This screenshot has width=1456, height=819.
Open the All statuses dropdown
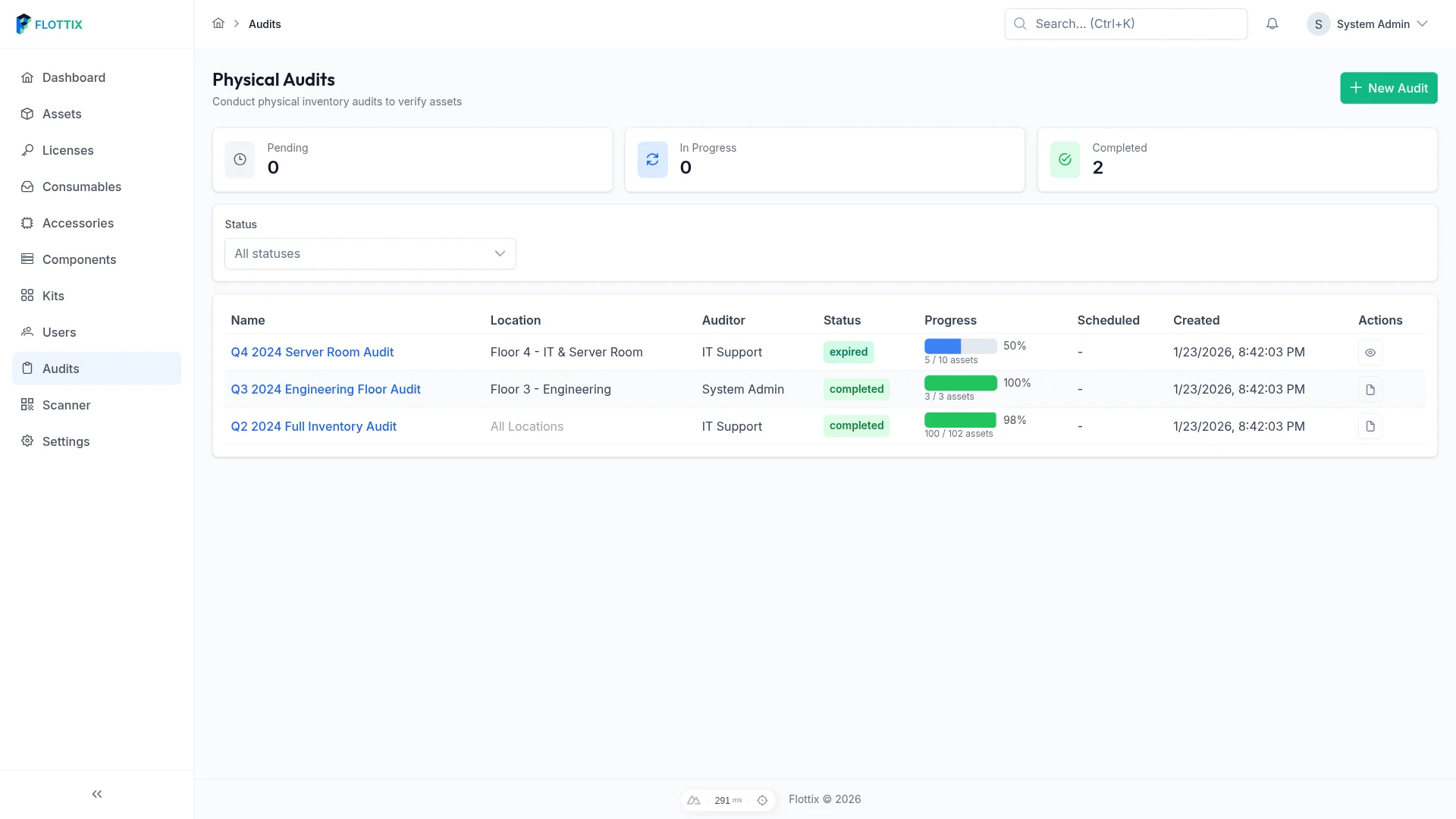point(369,253)
